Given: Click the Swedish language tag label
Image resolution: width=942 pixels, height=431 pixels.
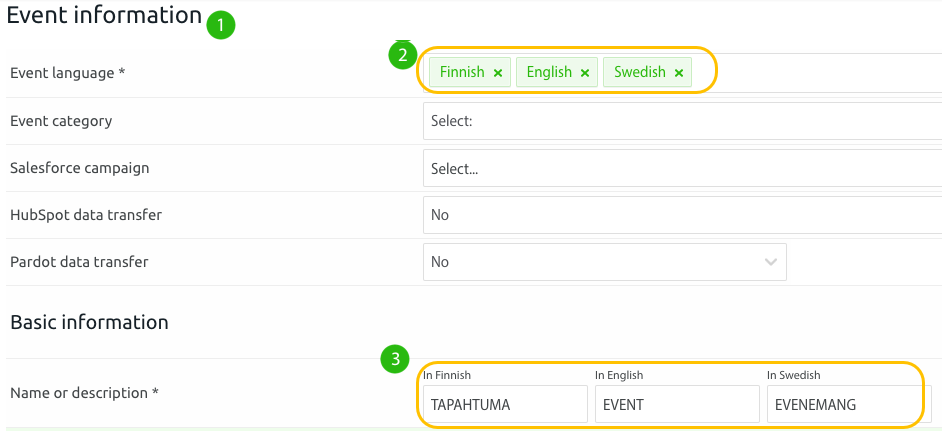Looking at the screenshot, I should (x=640, y=72).
